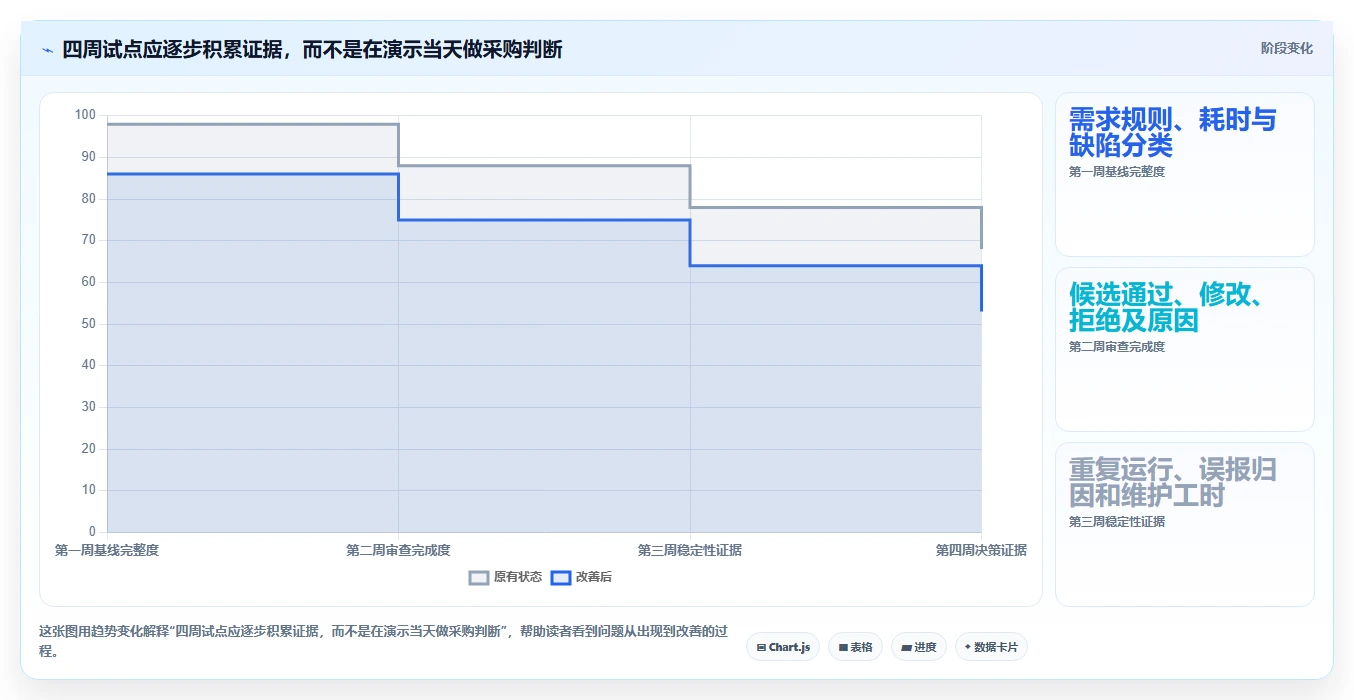The width and height of the screenshot is (1354, 700).
Task: Click the 第二周审查完成度 card subtitle
Action: (x=1116, y=347)
